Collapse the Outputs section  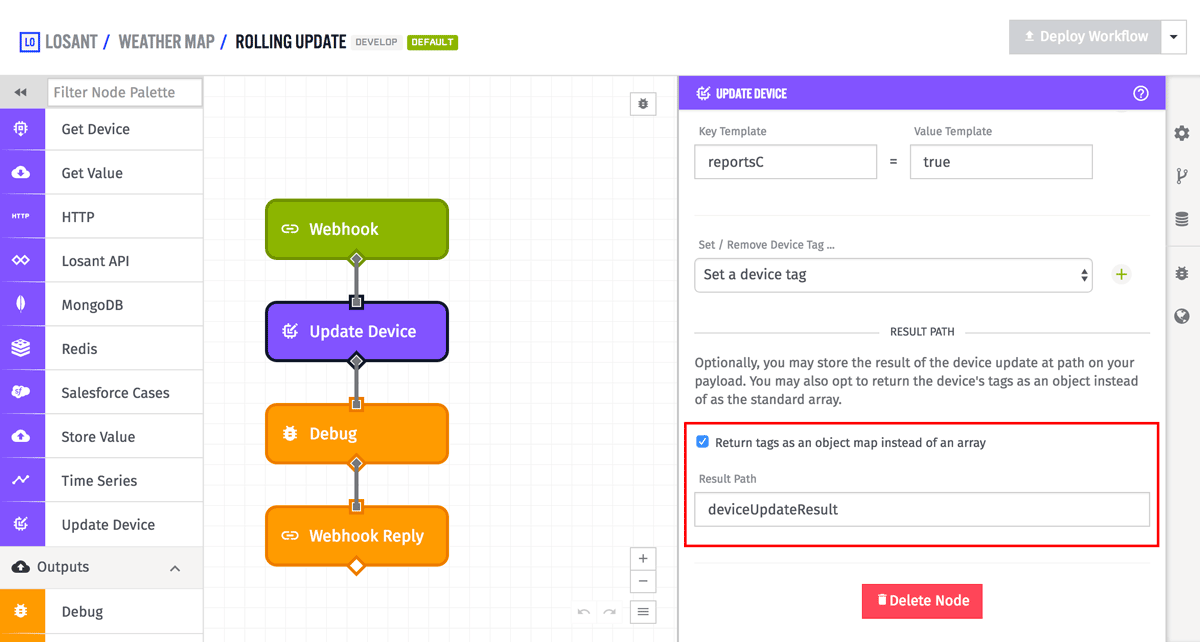(175, 568)
